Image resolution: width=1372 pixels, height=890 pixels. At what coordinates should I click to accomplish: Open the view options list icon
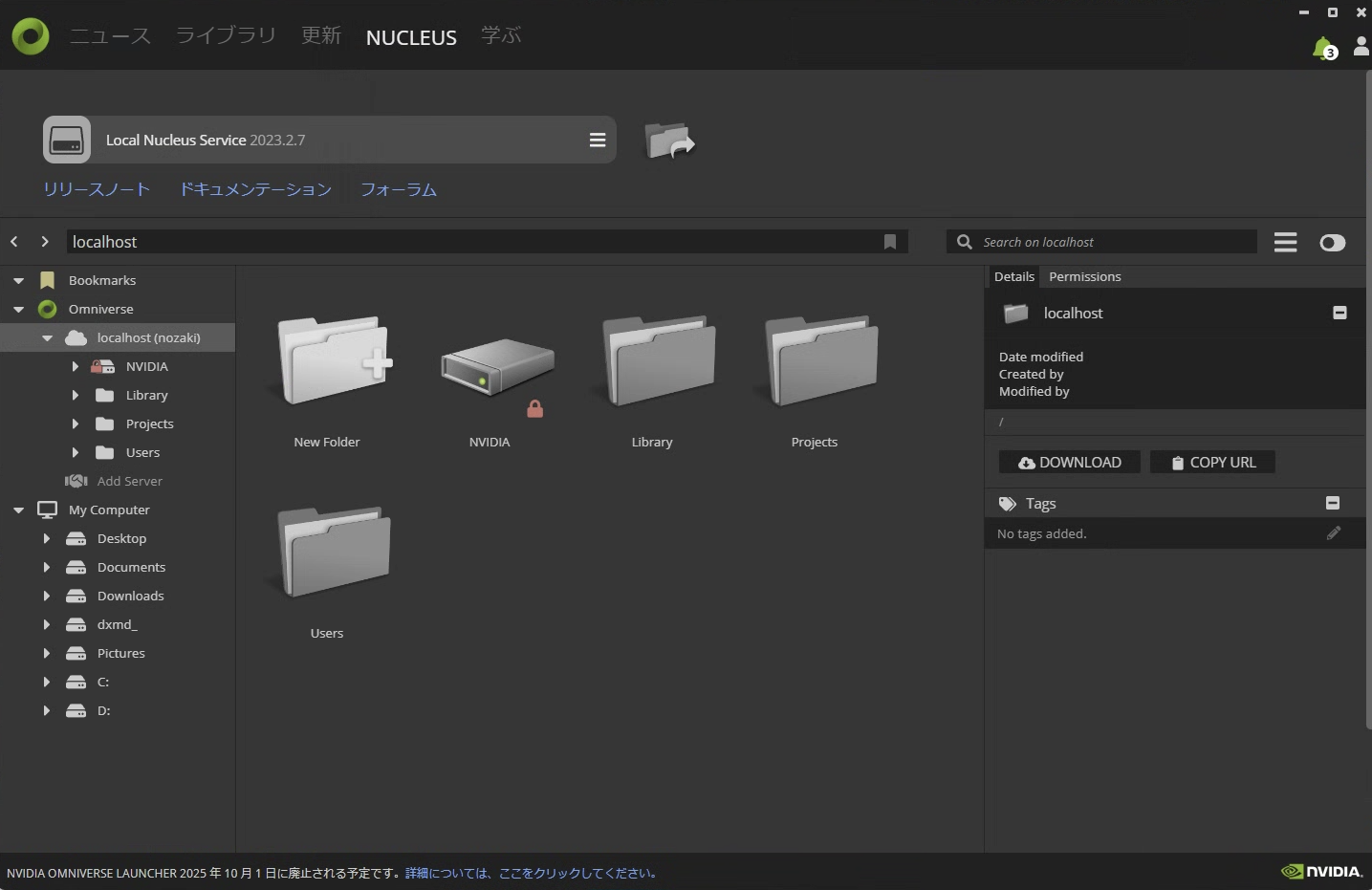point(1285,243)
